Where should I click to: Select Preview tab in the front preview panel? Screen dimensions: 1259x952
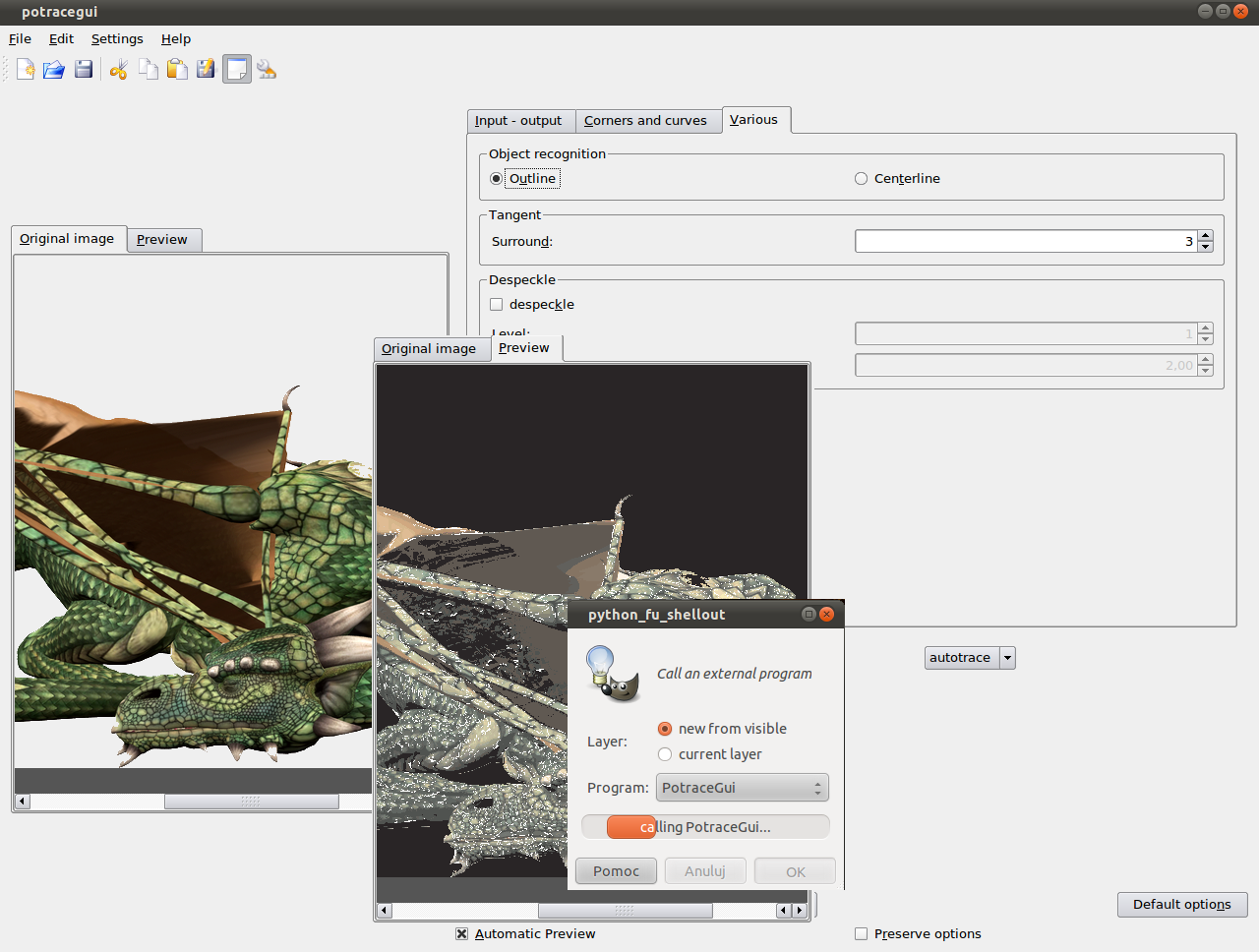pyautogui.click(x=526, y=347)
